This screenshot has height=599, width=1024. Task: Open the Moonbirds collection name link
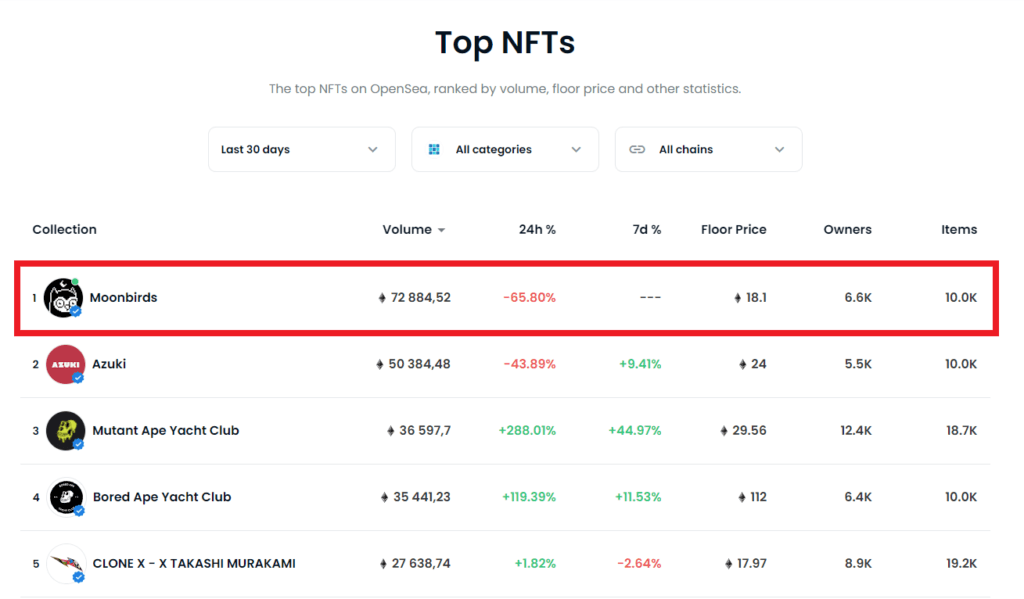coord(123,297)
